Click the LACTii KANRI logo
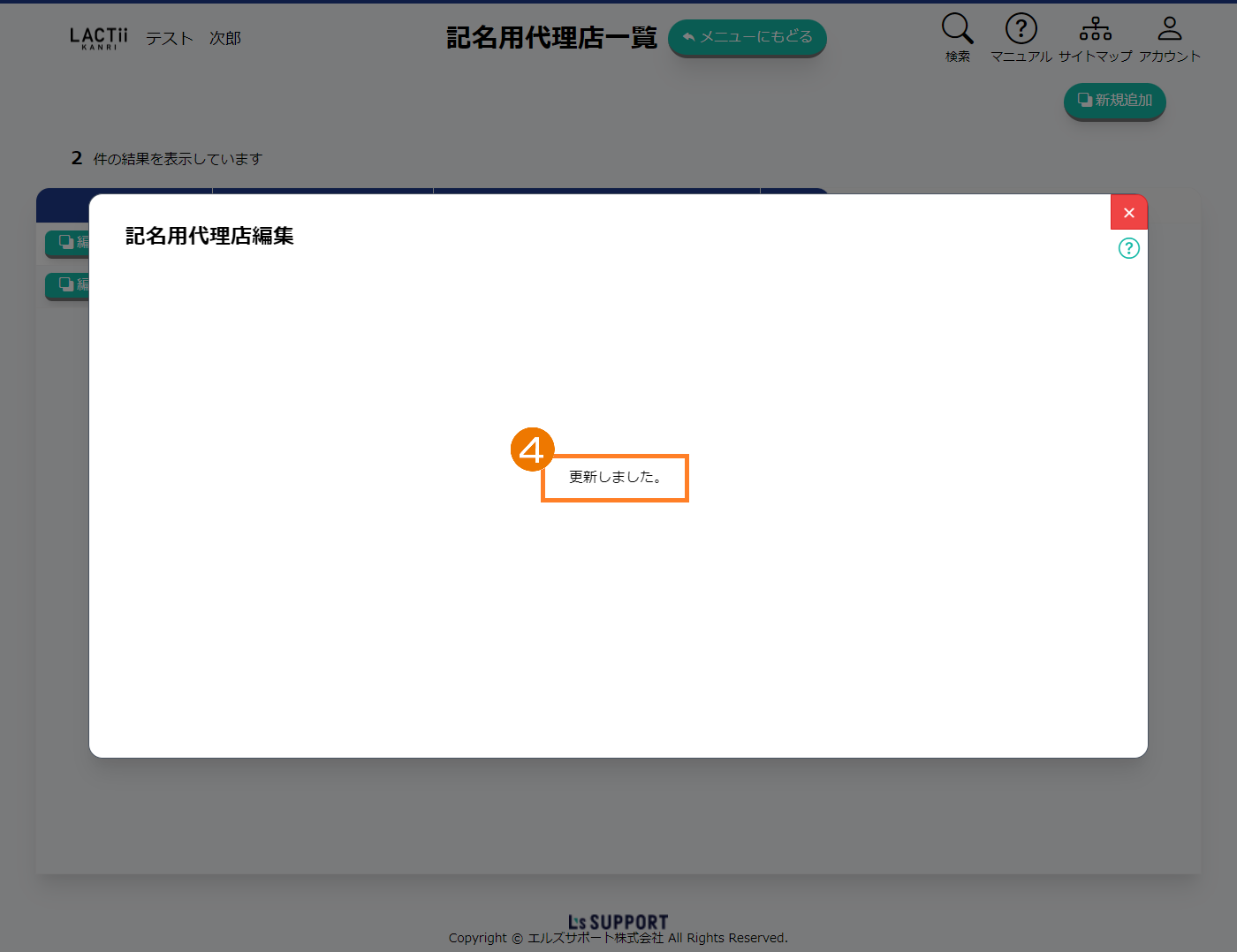The image size is (1237, 952). coord(99,38)
